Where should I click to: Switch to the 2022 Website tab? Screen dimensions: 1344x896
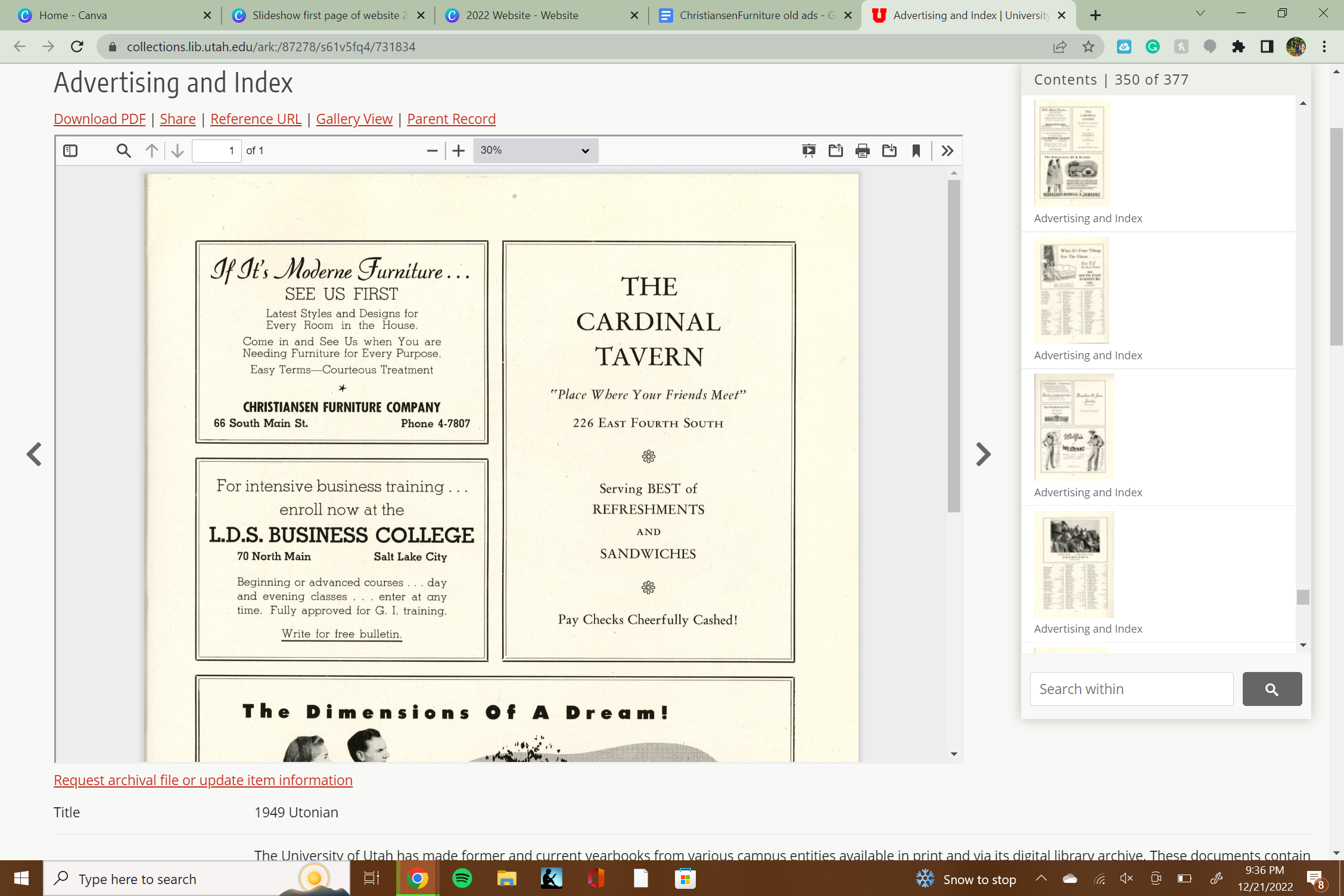click(x=522, y=15)
